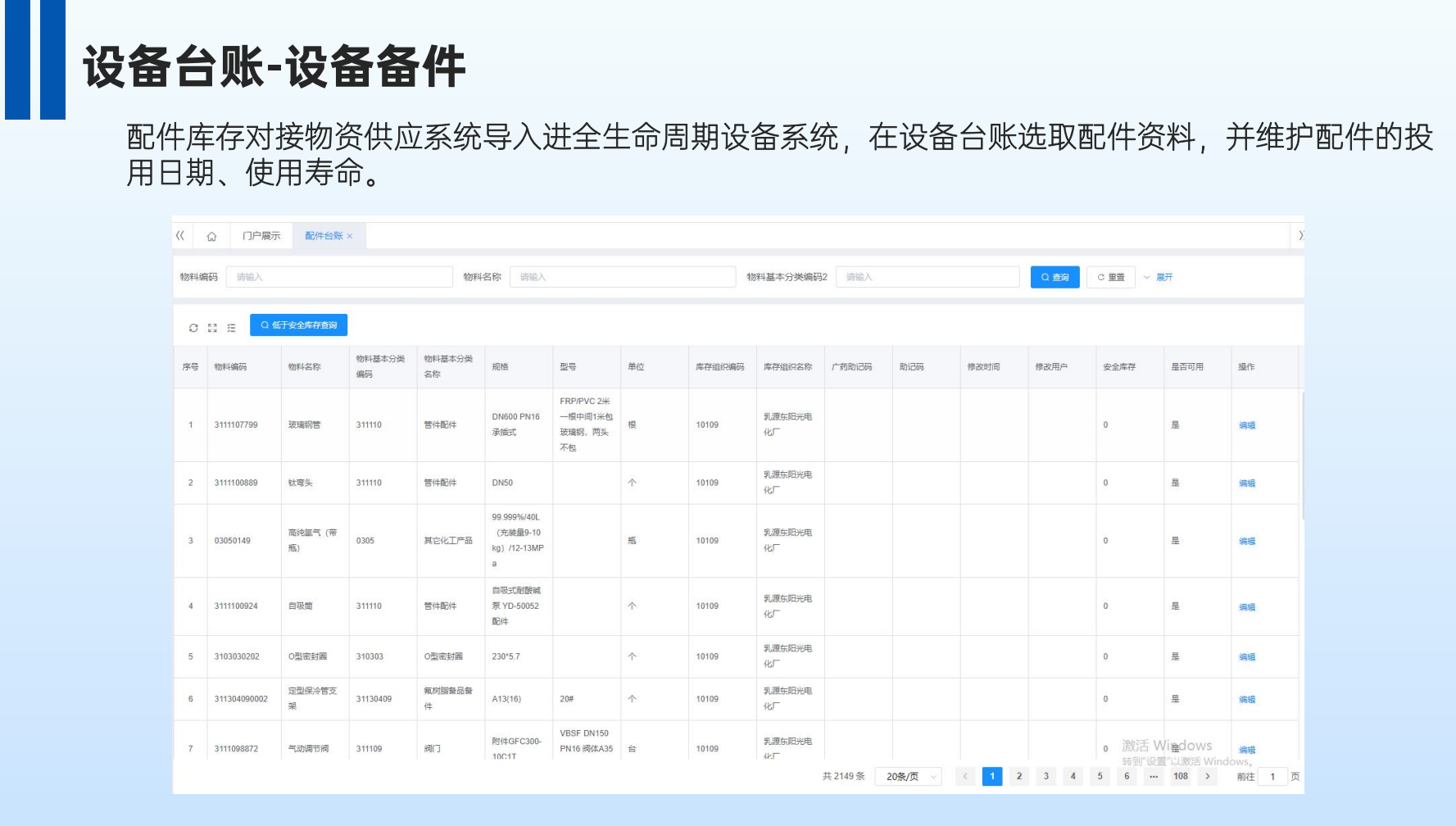Open the 20条/页 page size dropdown
This screenshot has height=826, width=1456.
[909, 776]
